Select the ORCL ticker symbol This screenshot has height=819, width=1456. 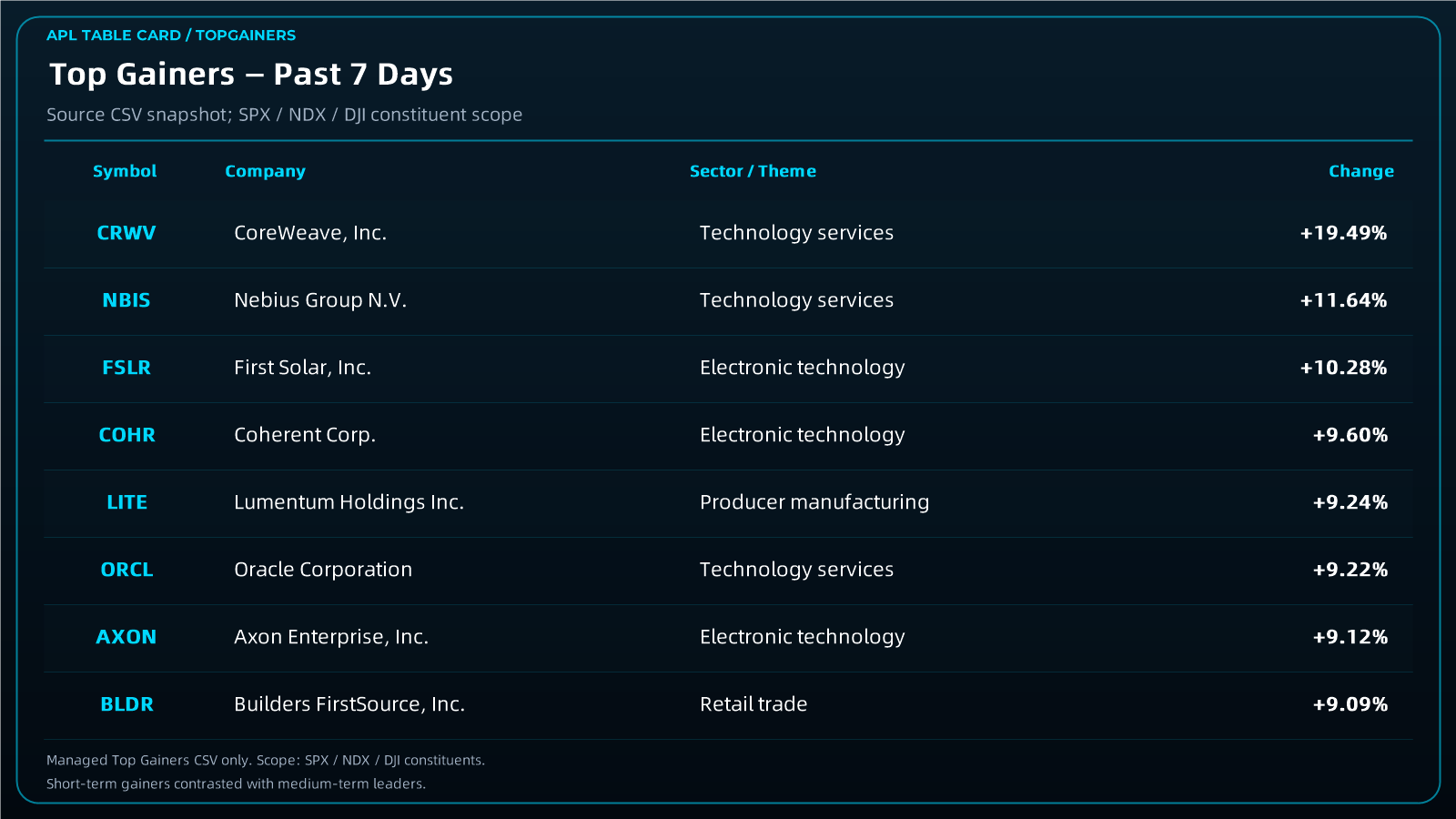tap(126, 570)
